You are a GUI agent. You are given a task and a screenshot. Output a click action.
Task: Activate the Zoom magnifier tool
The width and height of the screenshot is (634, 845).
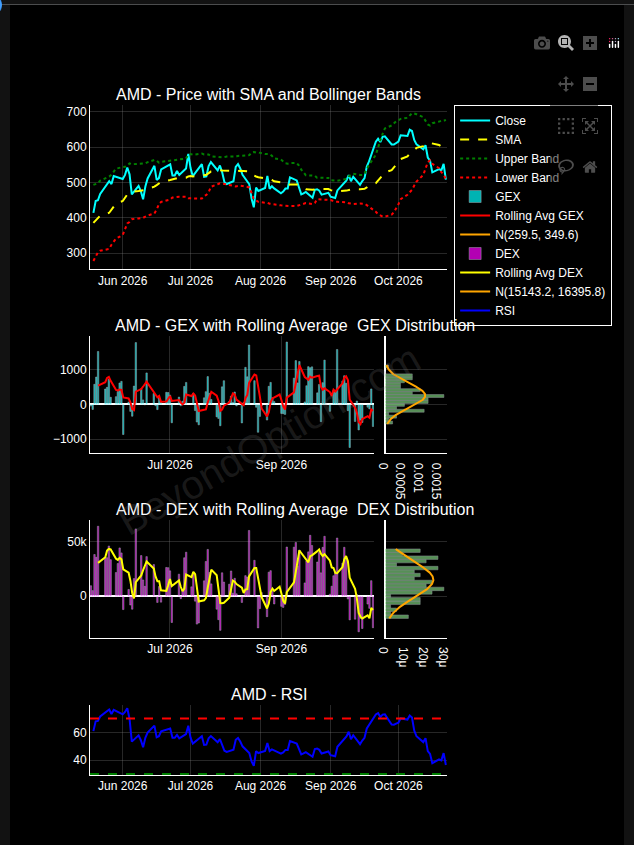click(x=566, y=43)
